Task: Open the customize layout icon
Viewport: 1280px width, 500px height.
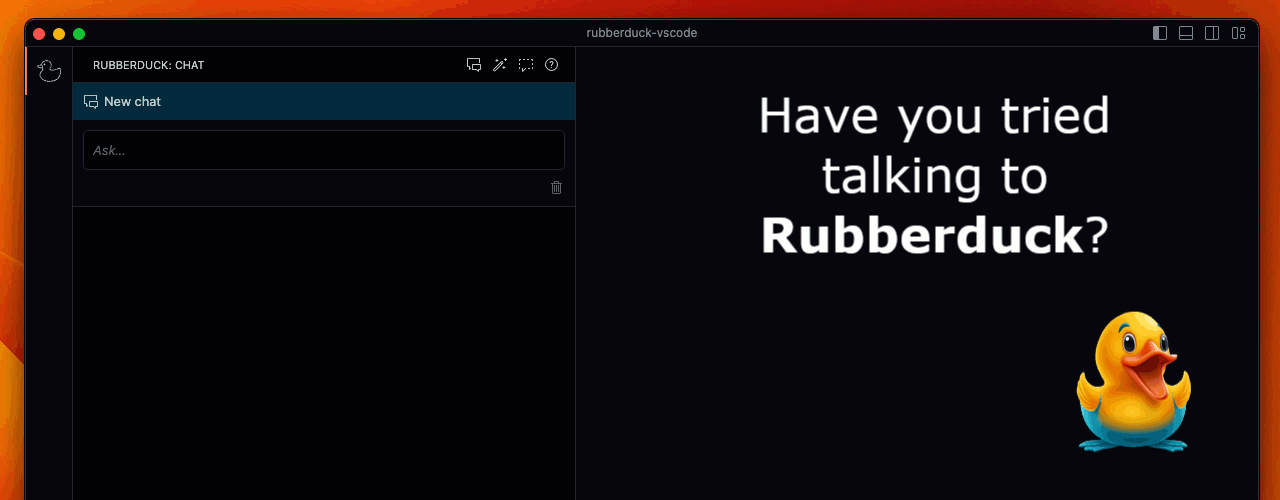Action: pos(1238,33)
